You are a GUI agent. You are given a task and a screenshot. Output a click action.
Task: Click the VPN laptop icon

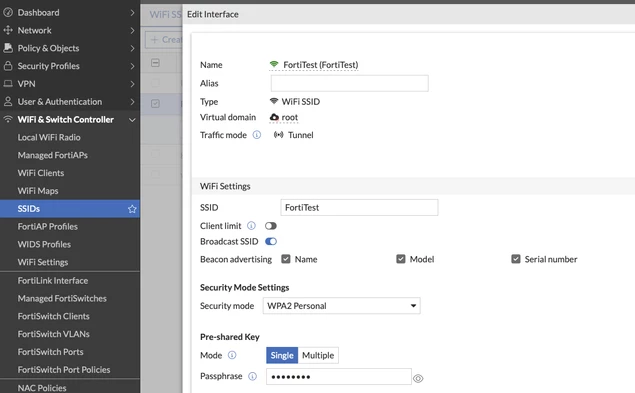[8, 83]
